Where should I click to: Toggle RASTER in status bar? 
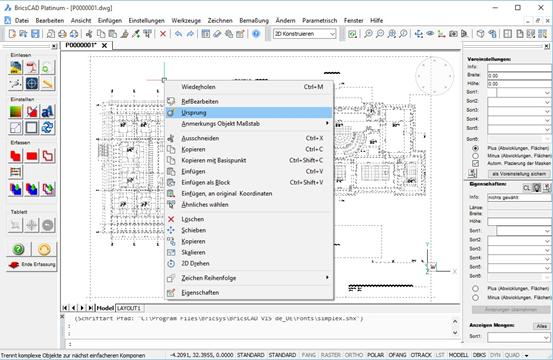(x=330, y=355)
